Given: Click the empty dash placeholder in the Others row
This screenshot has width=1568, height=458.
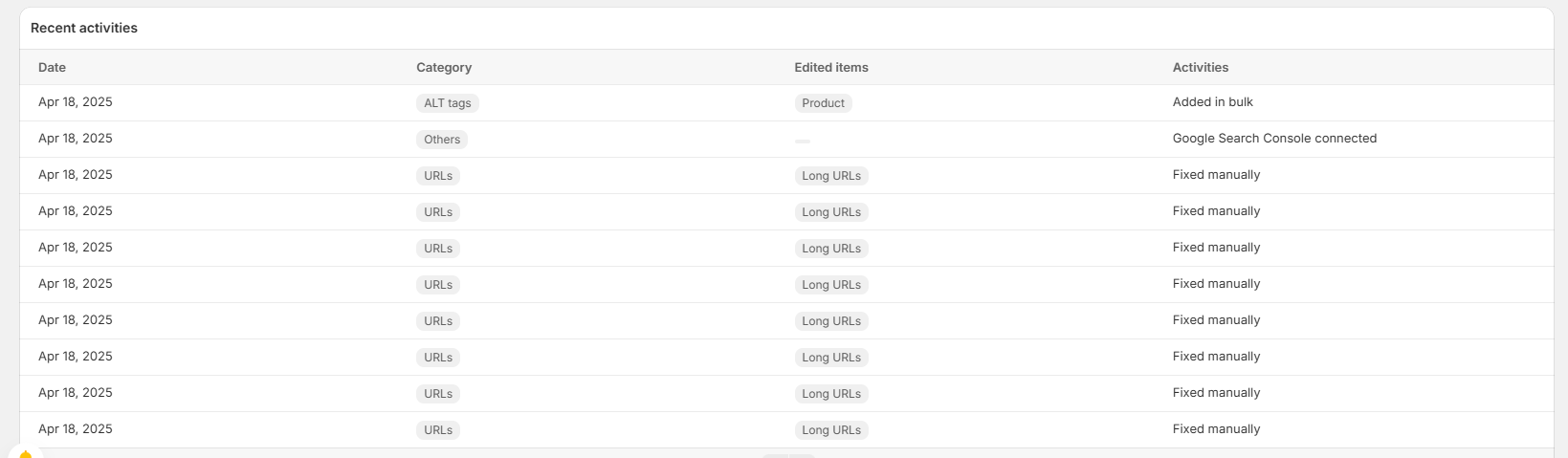Looking at the screenshot, I should (x=802, y=141).
